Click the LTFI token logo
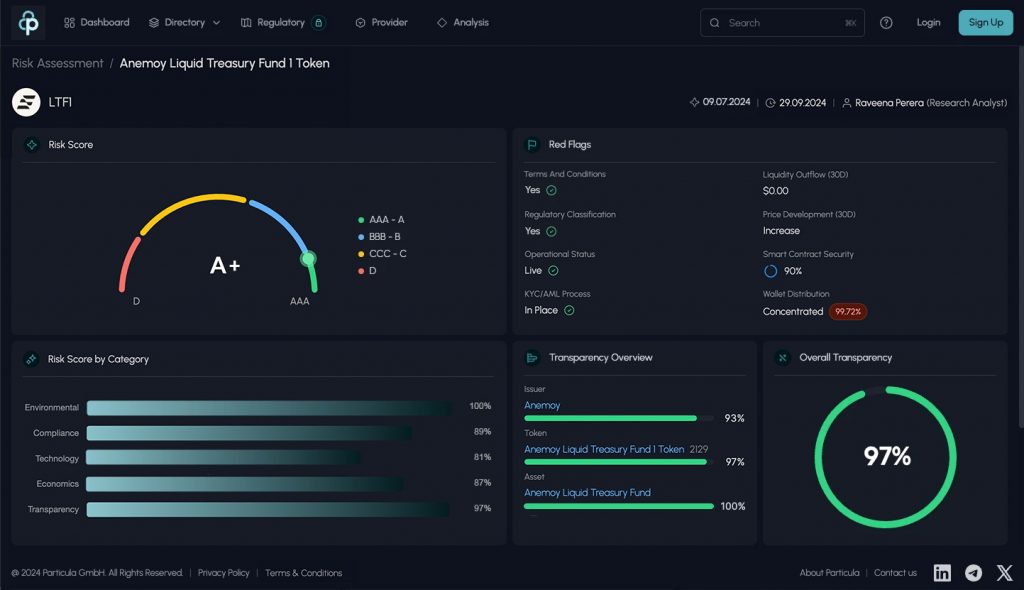This screenshot has width=1024, height=590. click(x=26, y=102)
